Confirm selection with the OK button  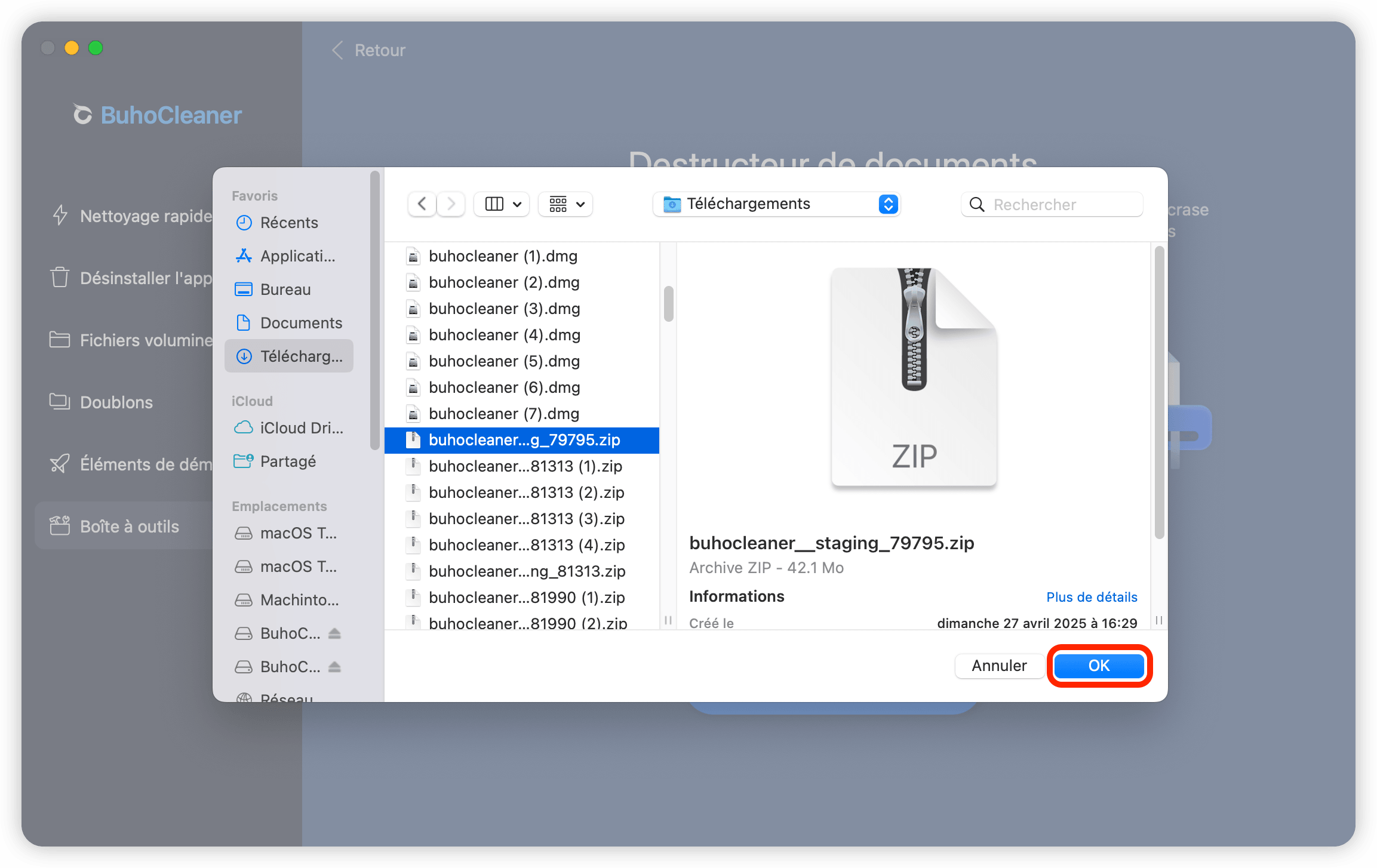(1099, 666)
